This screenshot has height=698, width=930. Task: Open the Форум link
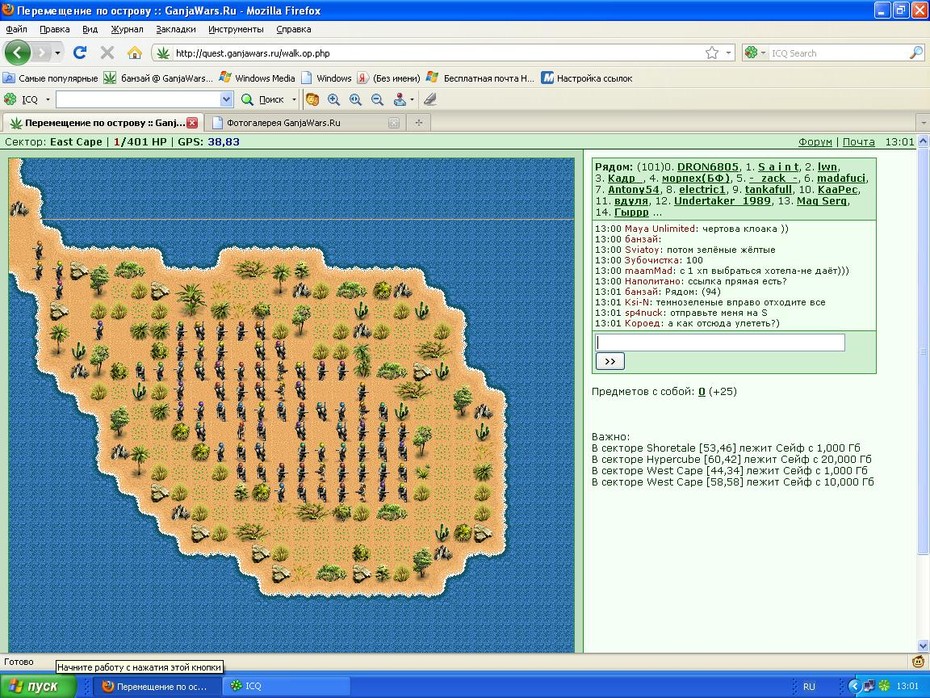pos(815,142)
